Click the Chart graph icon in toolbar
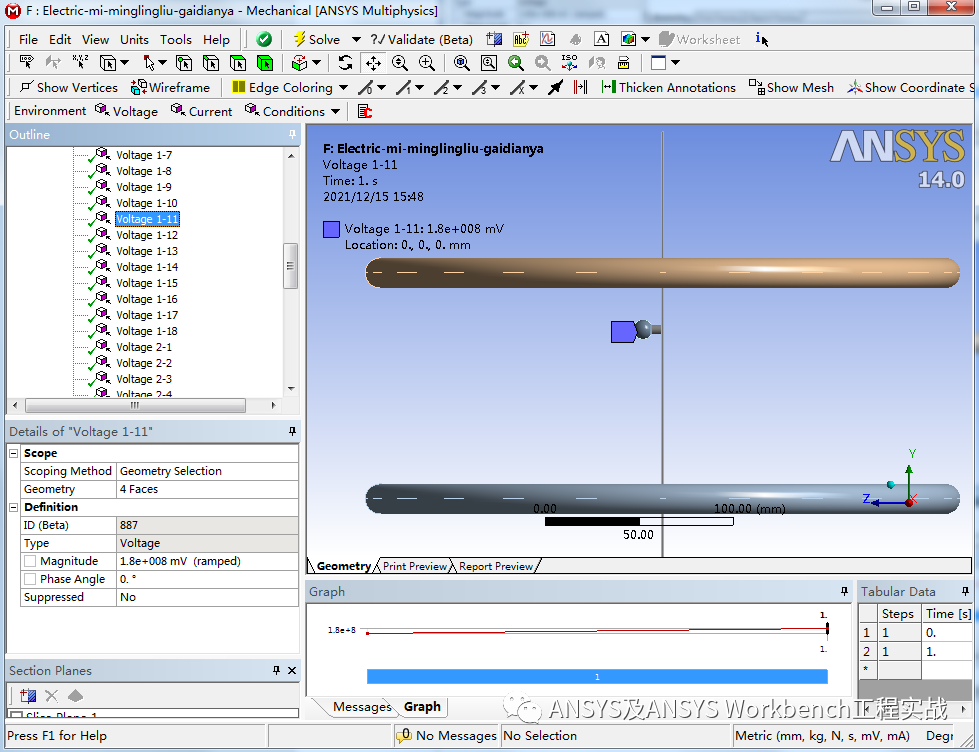The width and height of the screenshot is (979, 752). (548, 39)
